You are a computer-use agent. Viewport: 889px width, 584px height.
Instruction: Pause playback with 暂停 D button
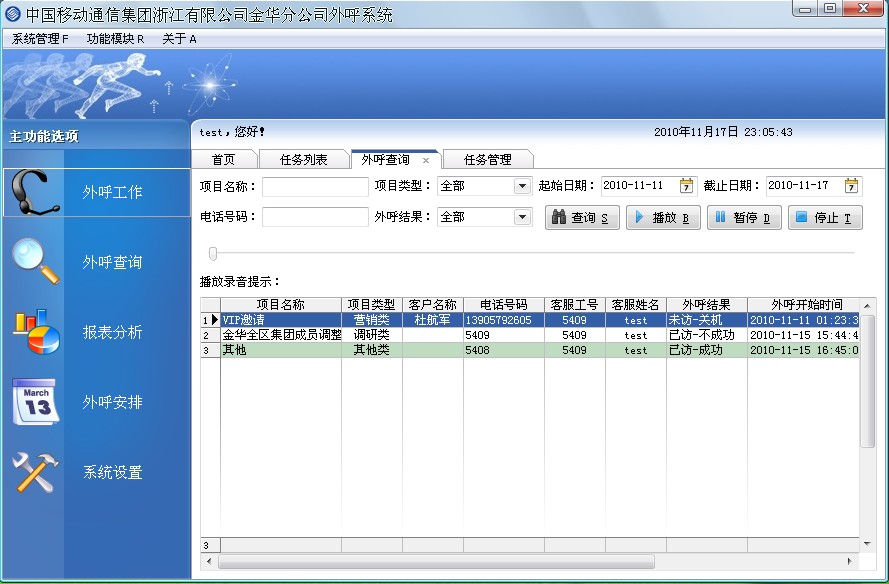click(x=744, y=218)
